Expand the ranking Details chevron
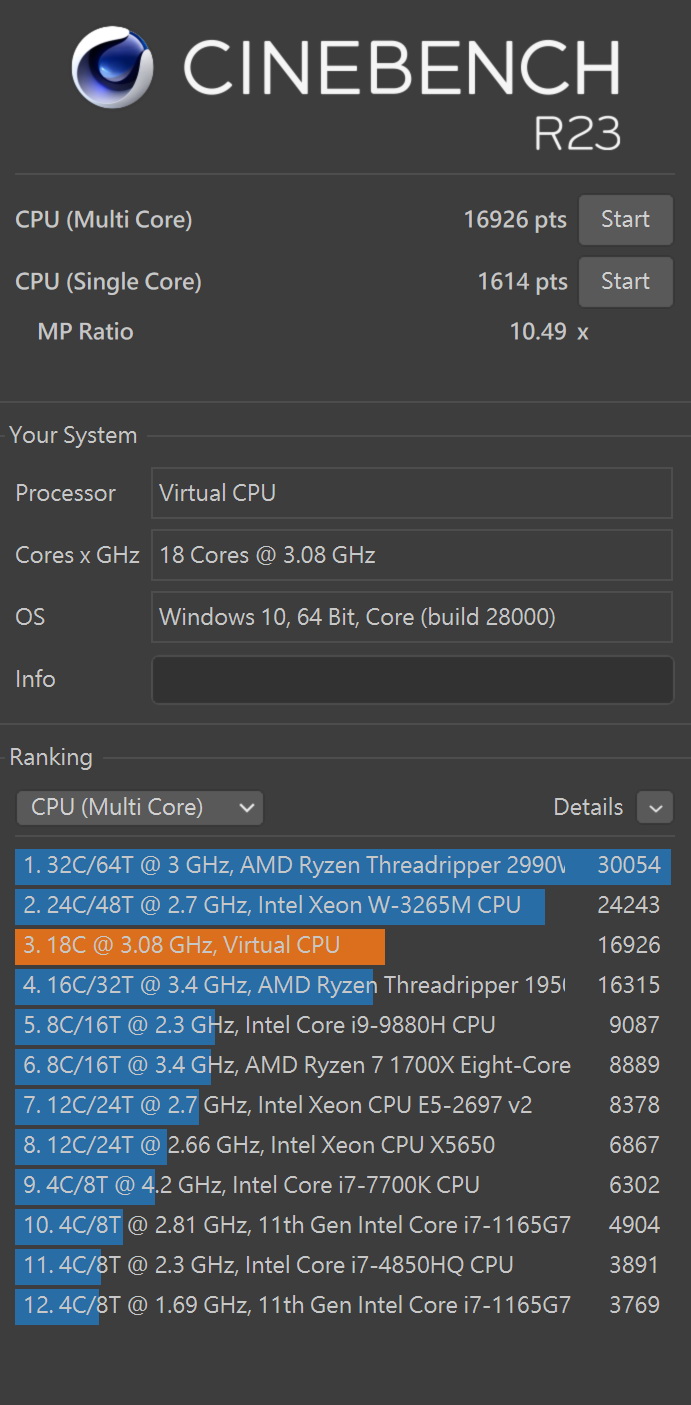 (655, 808)
